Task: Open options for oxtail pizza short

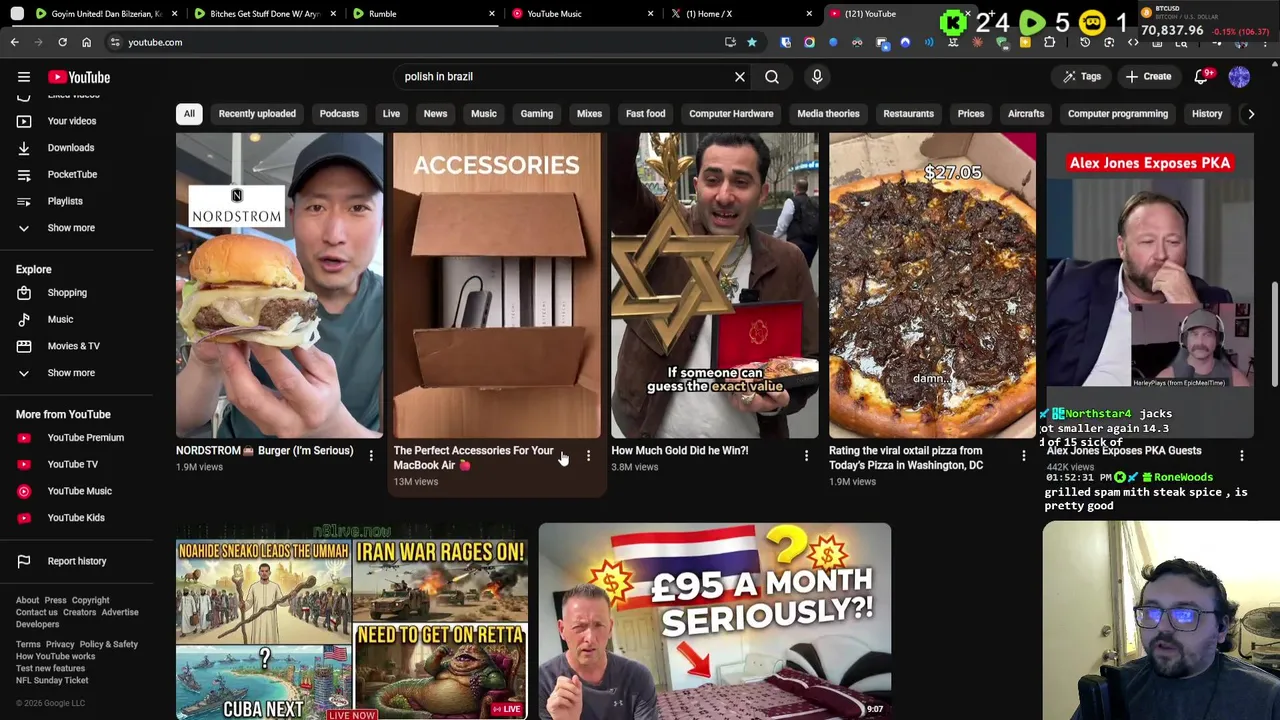Action: [x=1023, y=456]
